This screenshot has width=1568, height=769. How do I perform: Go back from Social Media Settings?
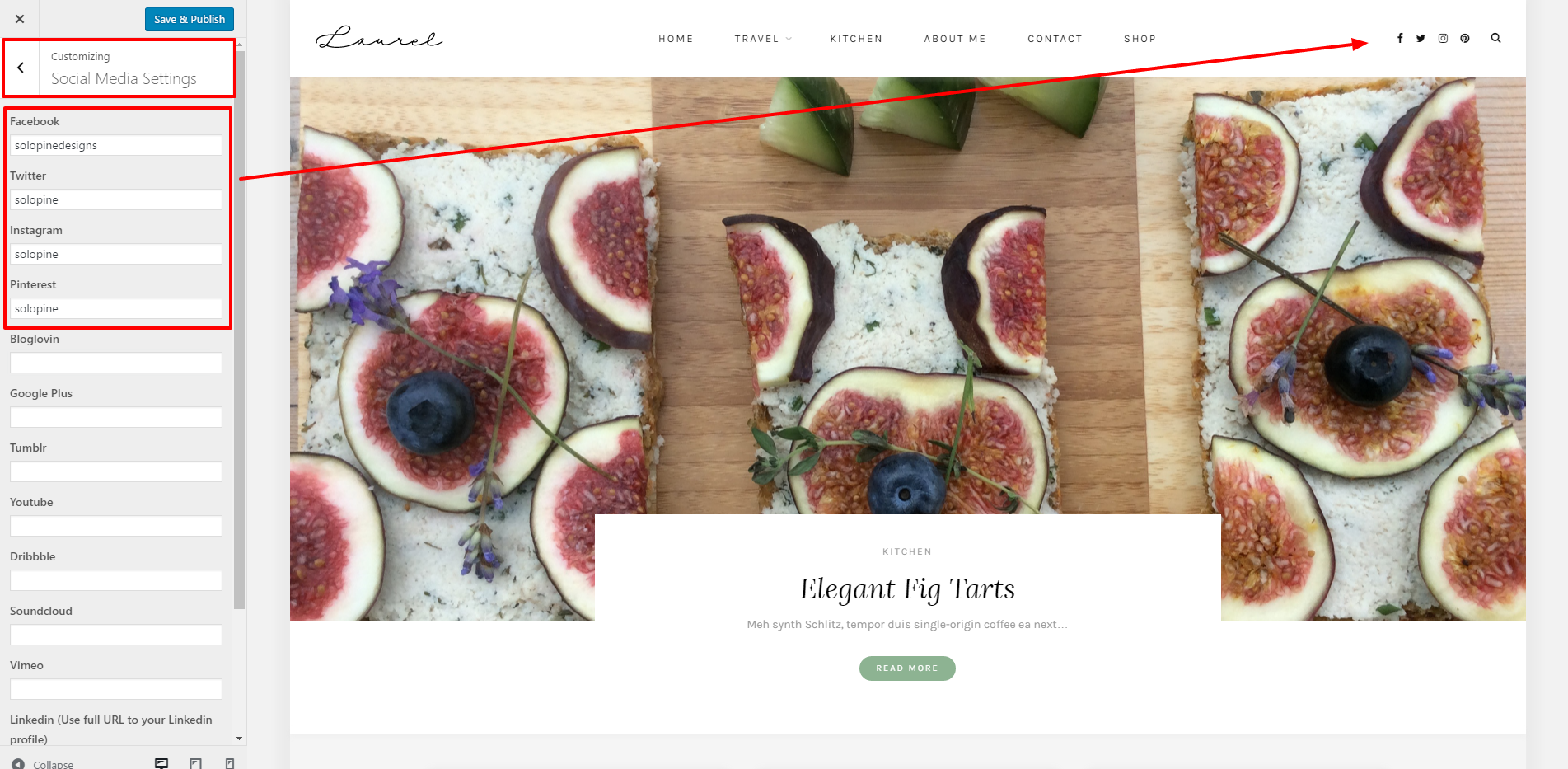point(21,68)
